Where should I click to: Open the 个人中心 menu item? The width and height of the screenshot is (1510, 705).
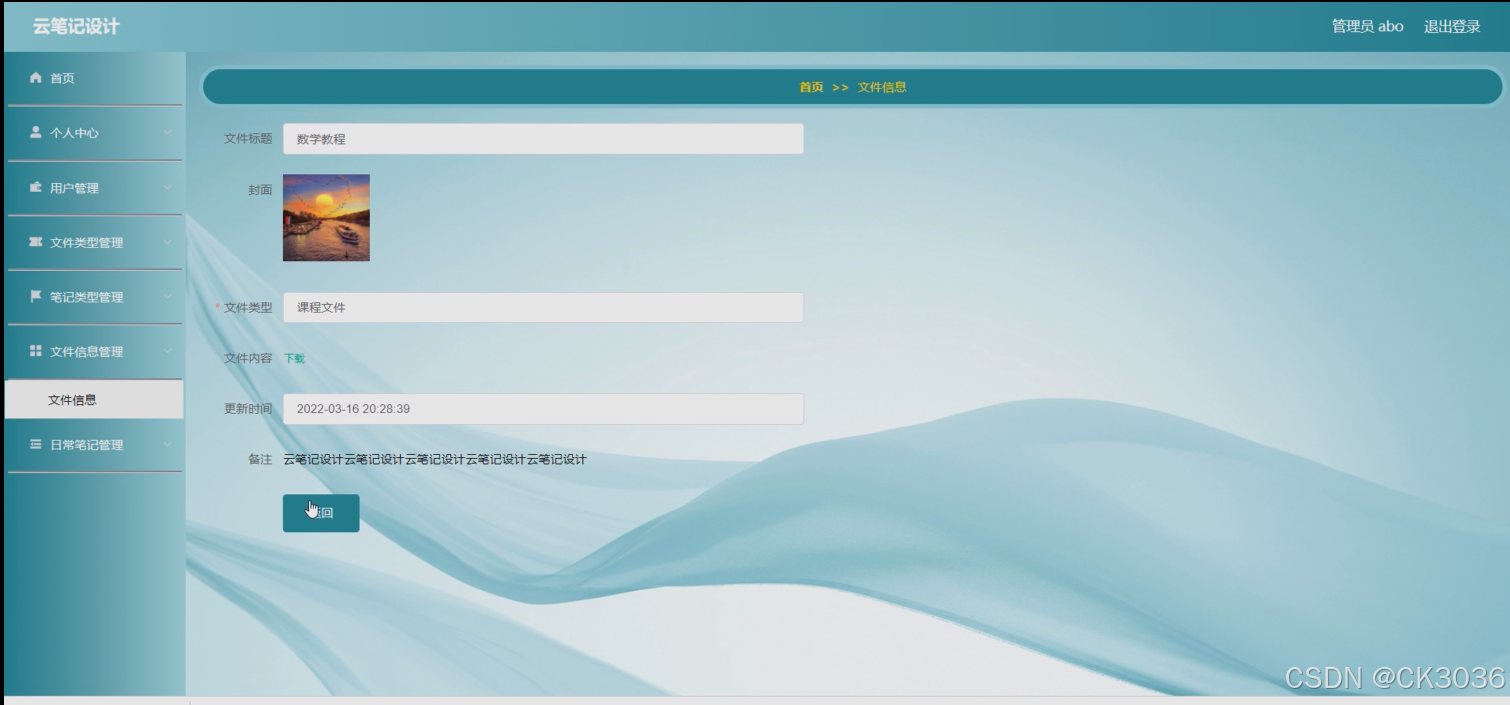[94, 133]
